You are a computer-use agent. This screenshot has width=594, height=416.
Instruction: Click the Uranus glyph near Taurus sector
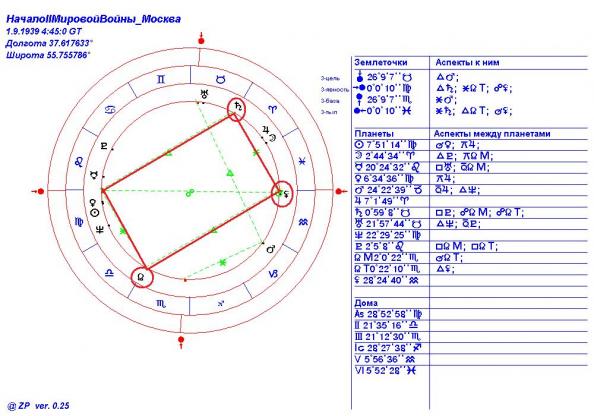[x=205, y=93]
